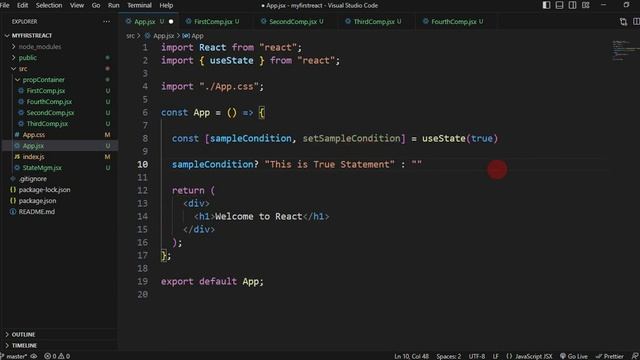
Task: Click the "This is True Statement" string
Action: click(x=329, y=164)
